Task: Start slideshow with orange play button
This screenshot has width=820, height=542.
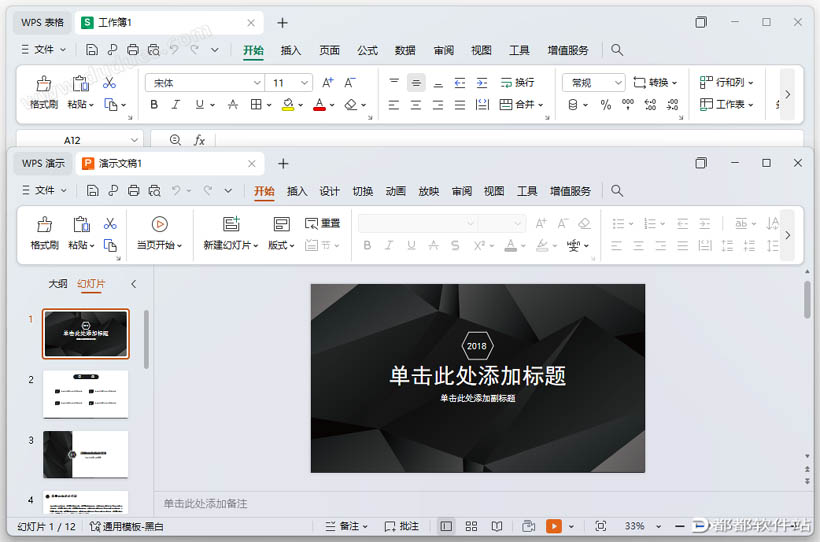Action: [553, 526]
